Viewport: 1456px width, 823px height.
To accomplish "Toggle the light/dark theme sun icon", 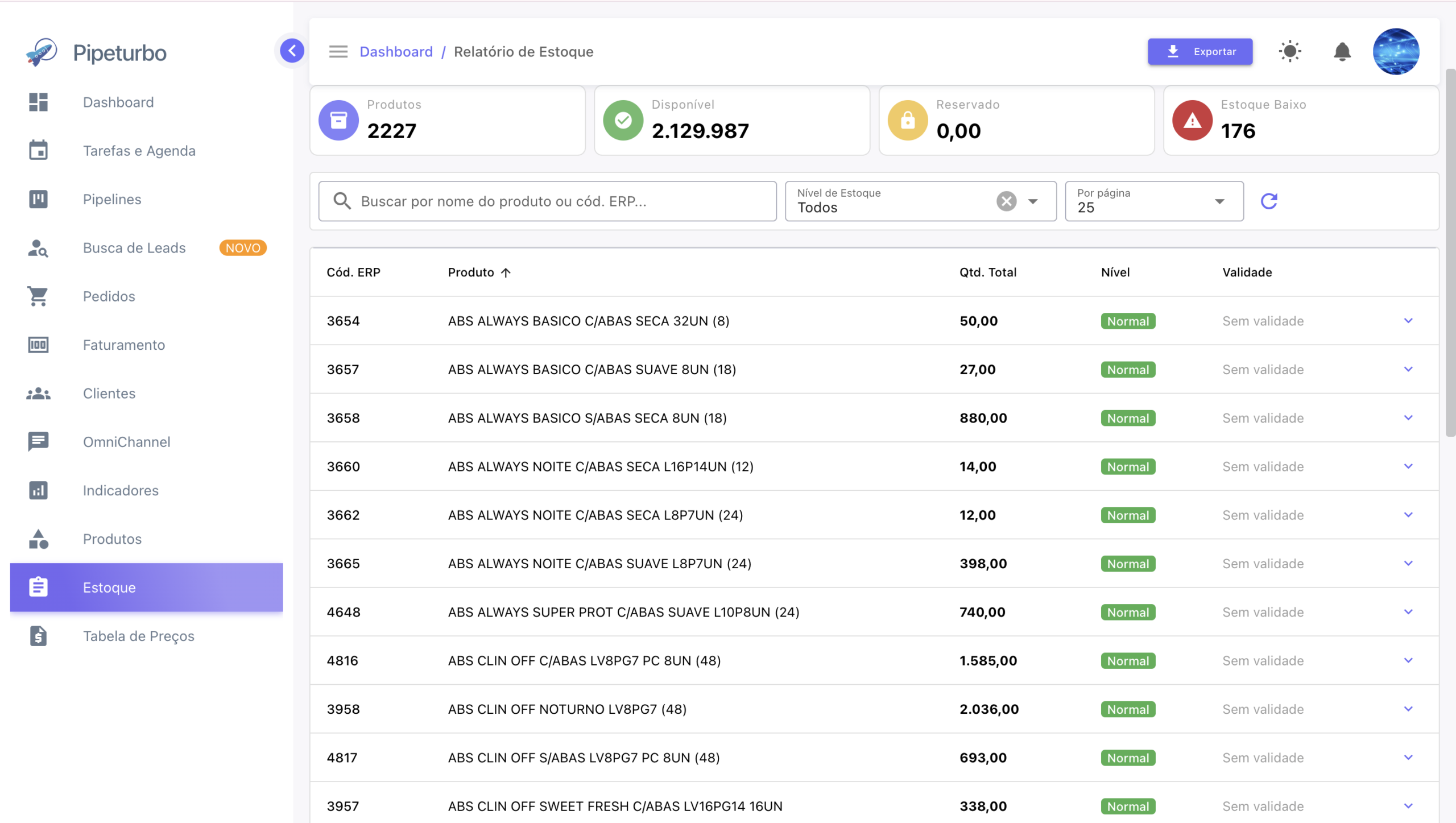I will (x=1290, y=52).
